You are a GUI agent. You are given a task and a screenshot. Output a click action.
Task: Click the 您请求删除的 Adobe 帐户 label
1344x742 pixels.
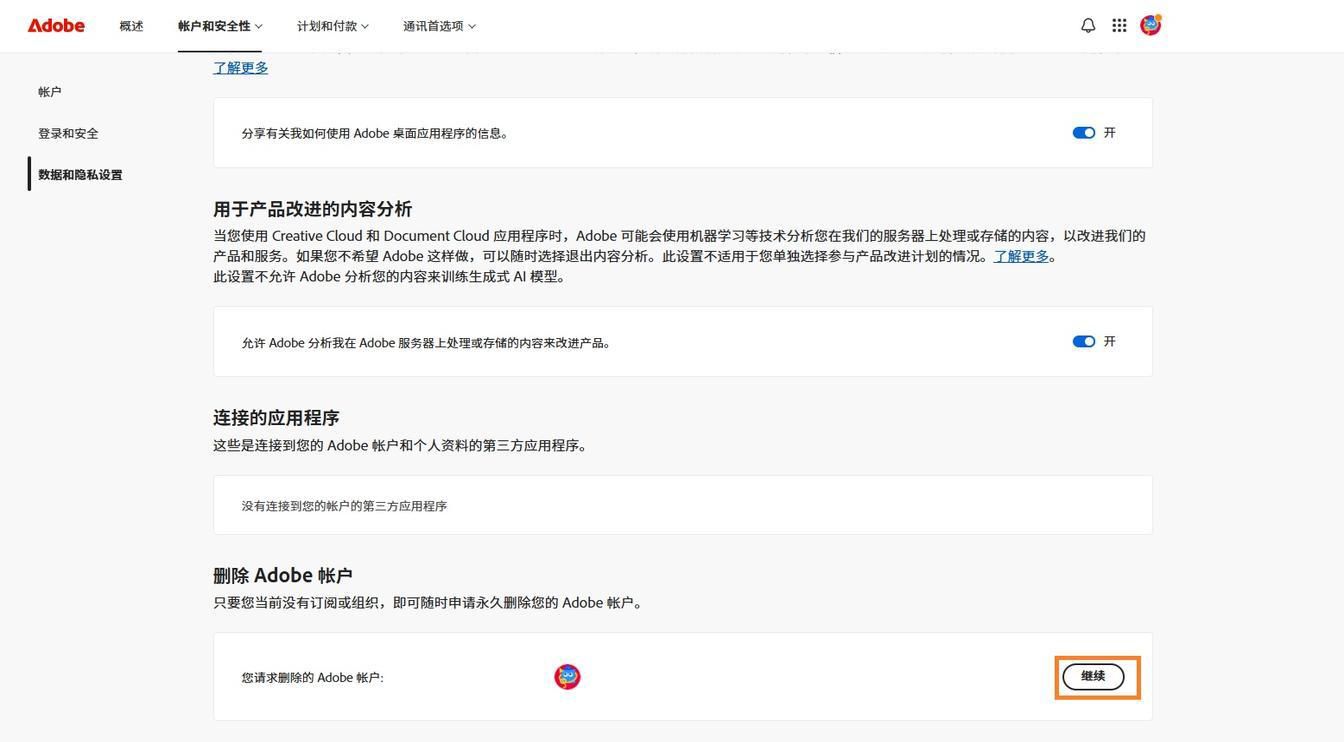312,678
